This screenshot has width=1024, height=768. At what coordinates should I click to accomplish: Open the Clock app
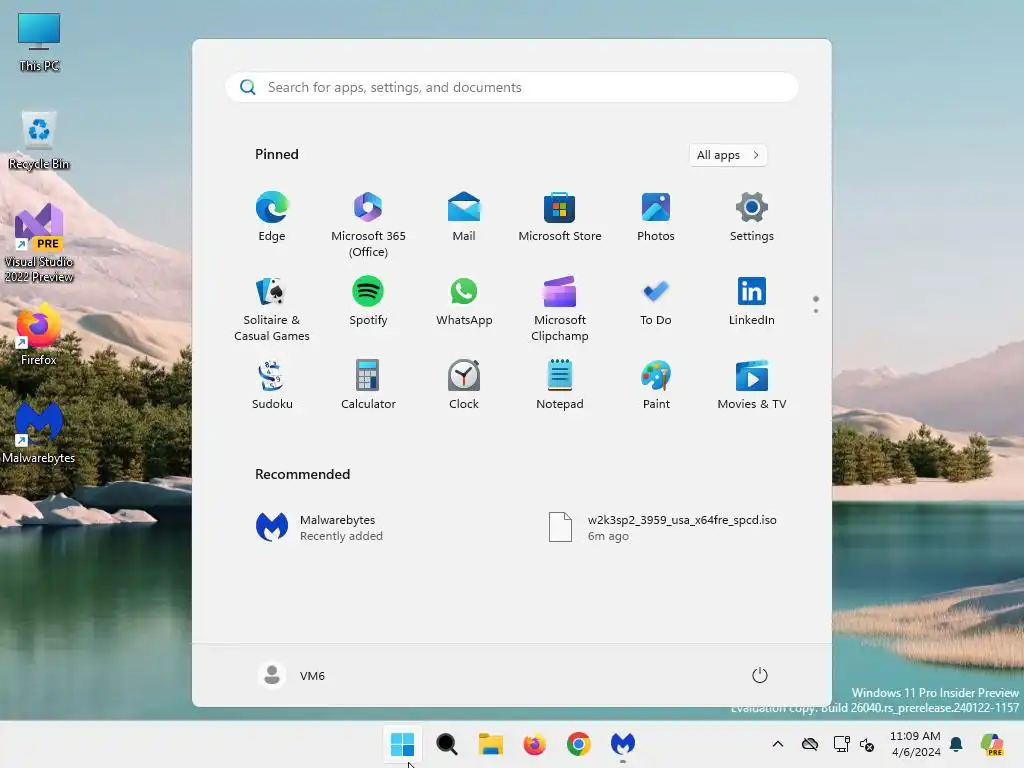[464, 385]
